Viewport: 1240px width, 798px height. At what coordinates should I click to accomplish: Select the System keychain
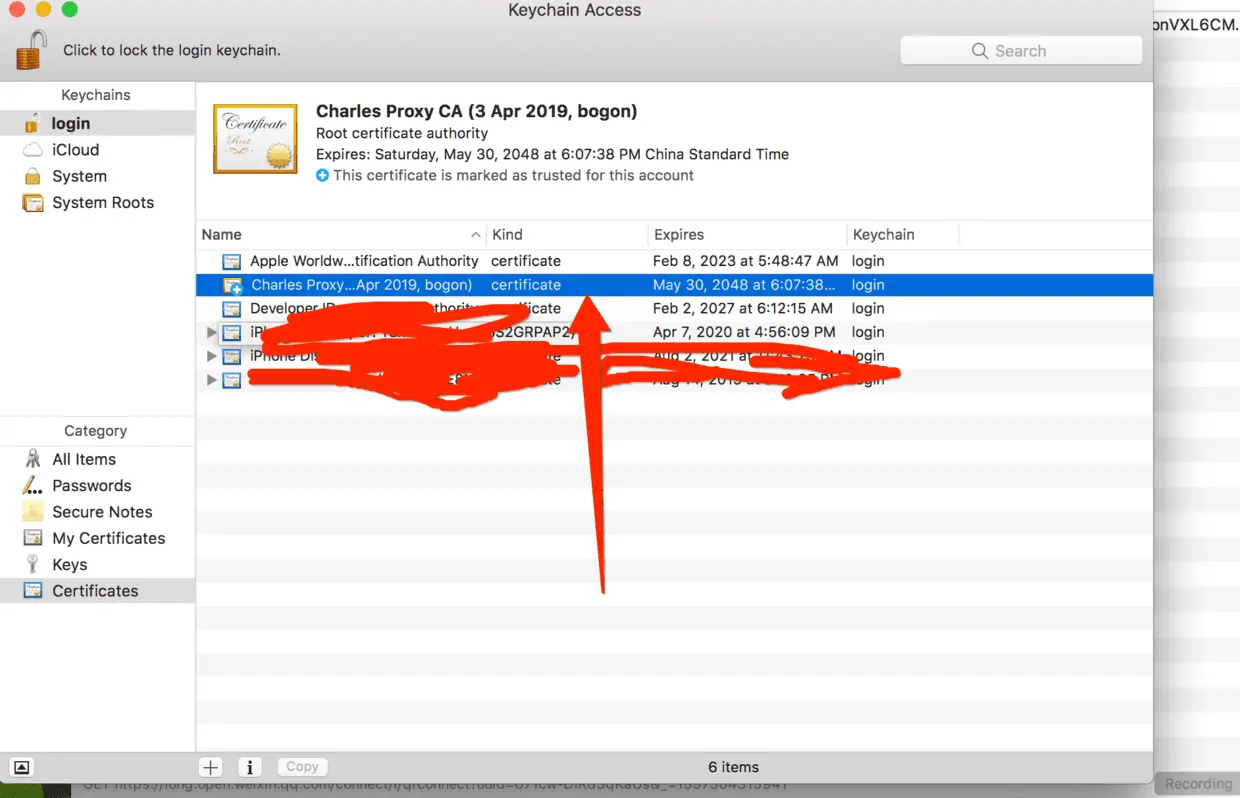(97, 176)
